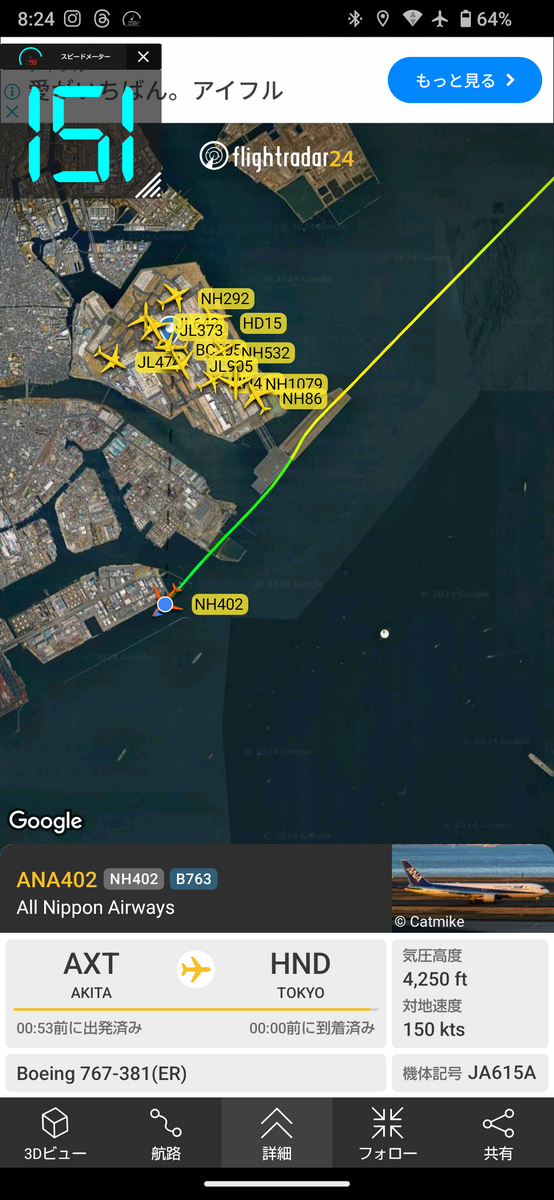Select the NH86 flight marker
Screen dimensions: 554x1200
(x=302, y=399)
